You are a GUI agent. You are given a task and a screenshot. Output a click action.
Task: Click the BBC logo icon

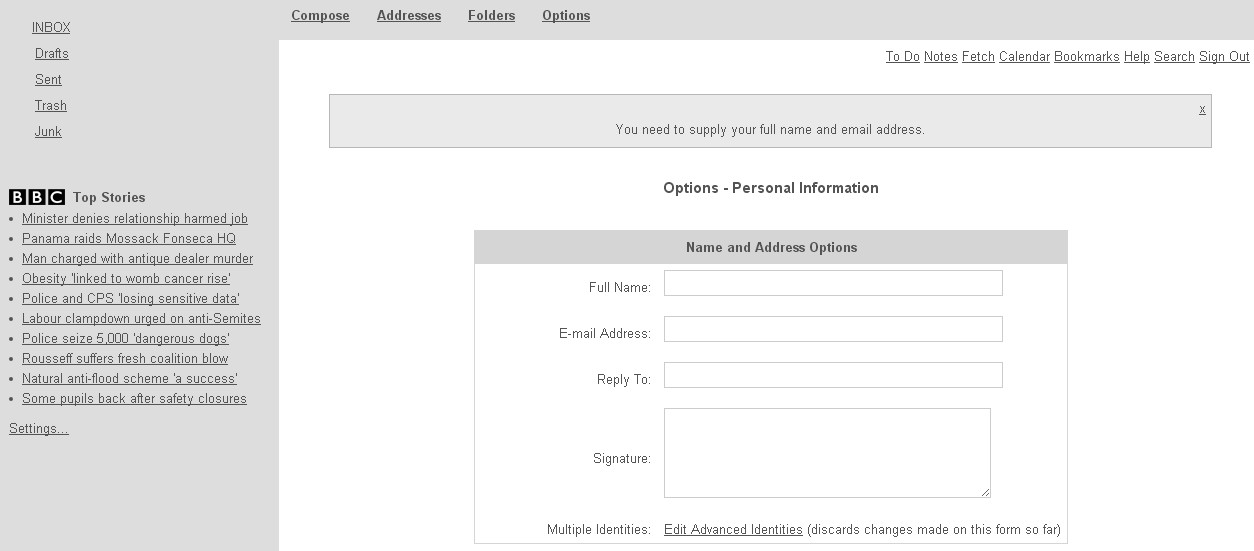(37, 197)
